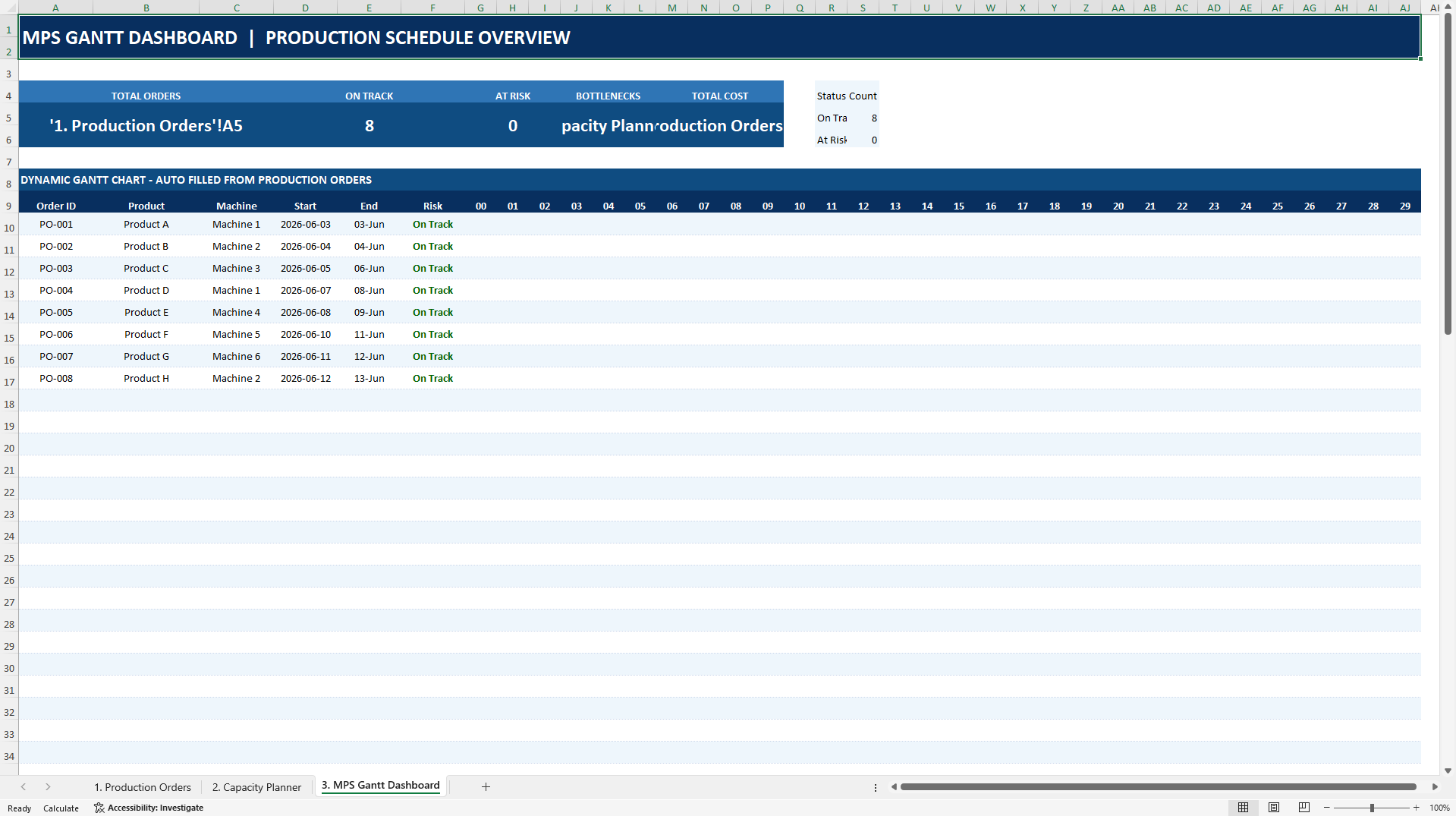The width and height of the screenshot is (1456, 816).
Task: Select end date 13-Jun
Action: [x=369, y=378]
